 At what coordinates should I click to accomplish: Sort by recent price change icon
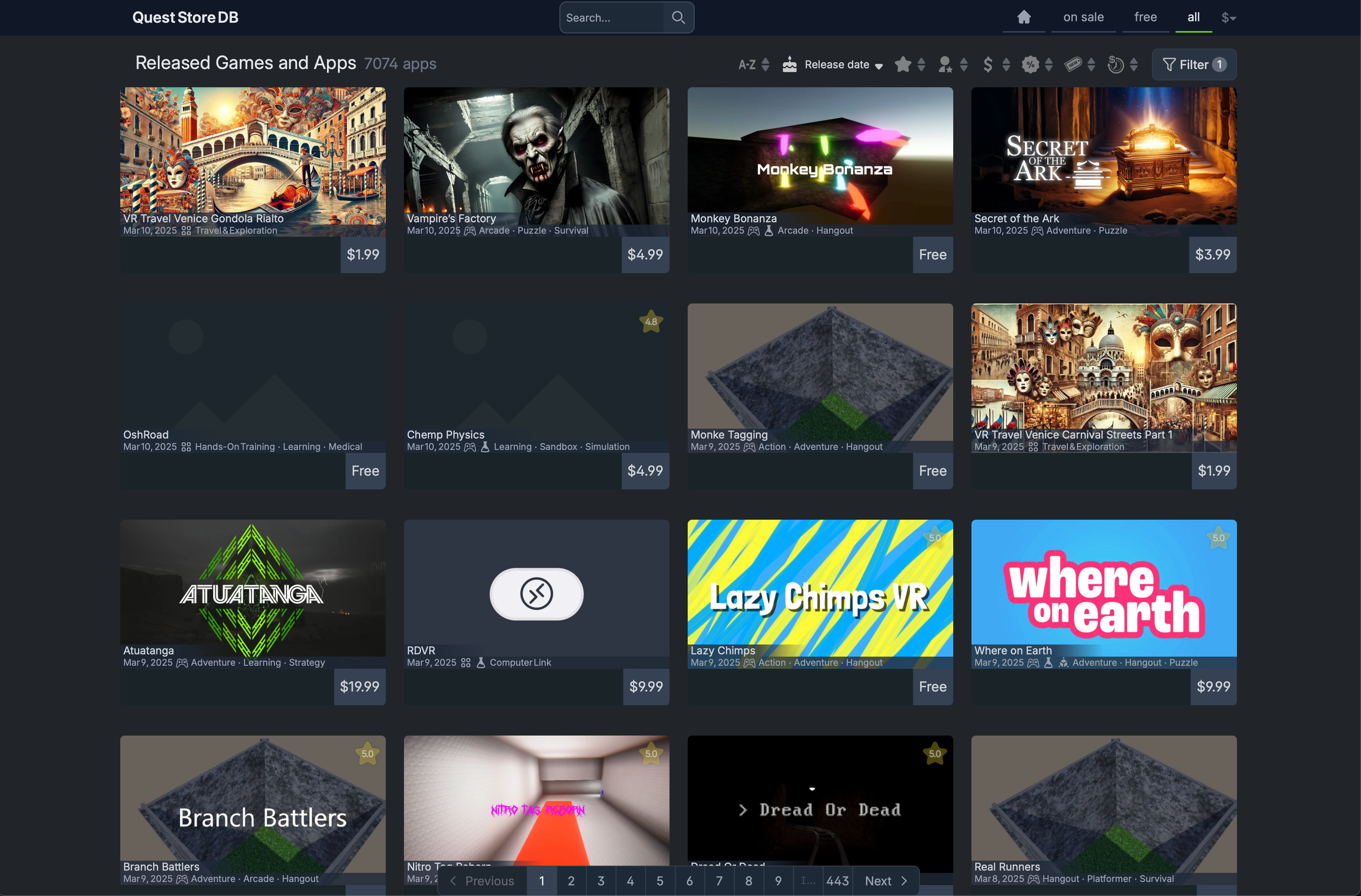1115,64
